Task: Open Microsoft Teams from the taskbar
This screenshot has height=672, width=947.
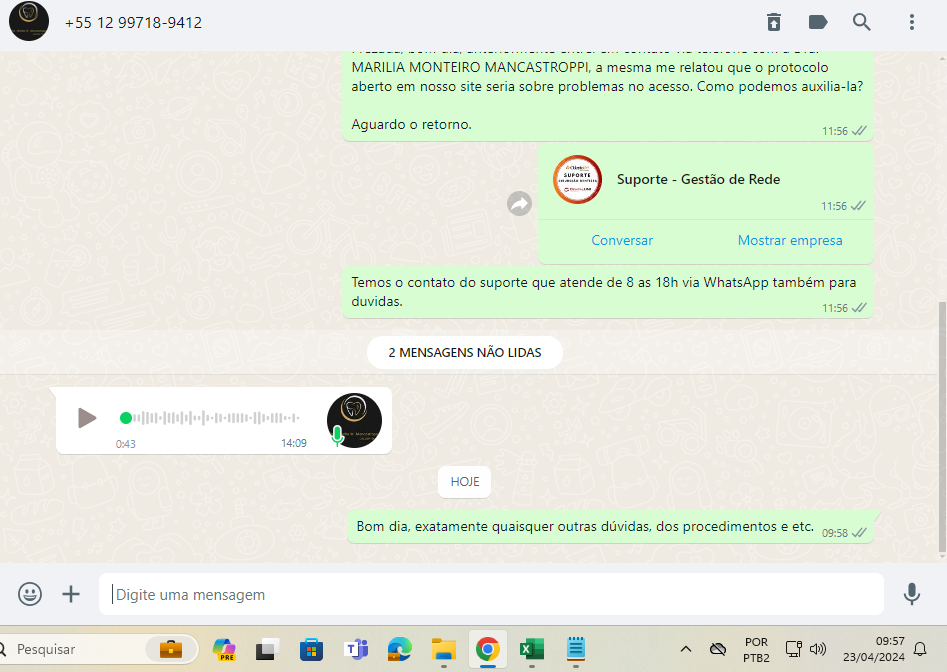Action: pyautogui.click(x=356, y=649)
